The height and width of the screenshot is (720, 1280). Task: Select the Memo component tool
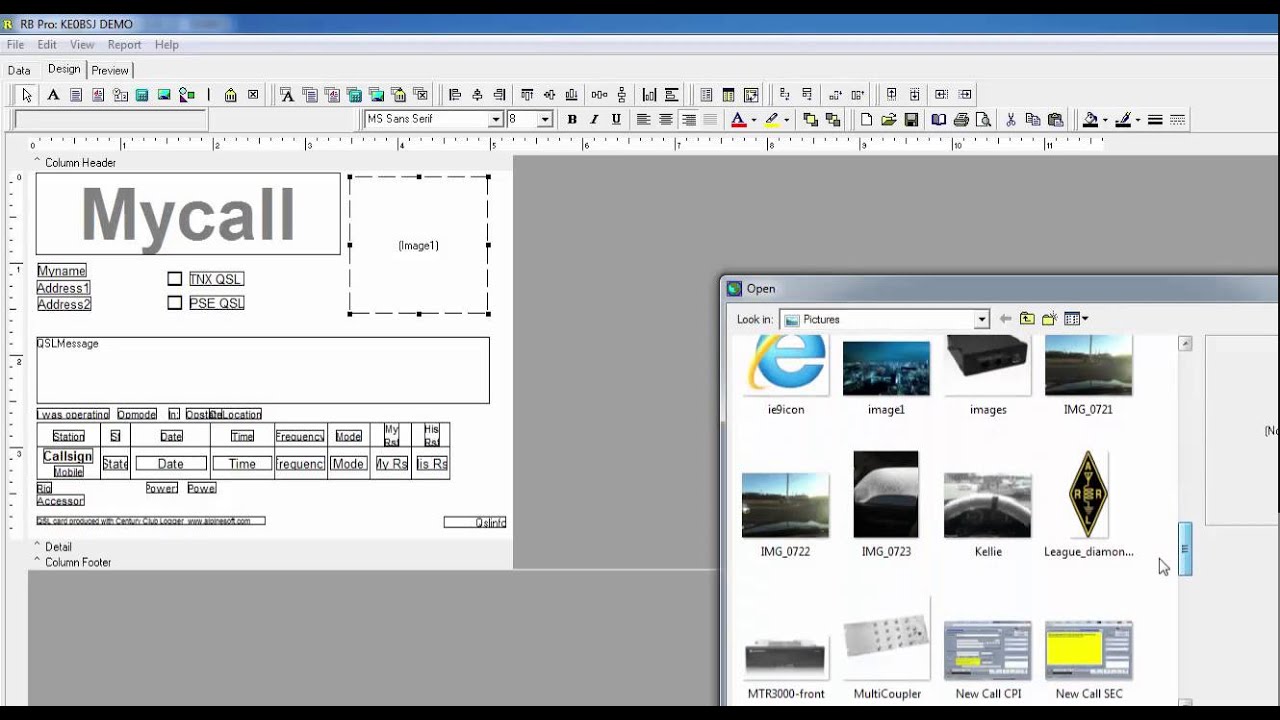[x=75, y=95]
